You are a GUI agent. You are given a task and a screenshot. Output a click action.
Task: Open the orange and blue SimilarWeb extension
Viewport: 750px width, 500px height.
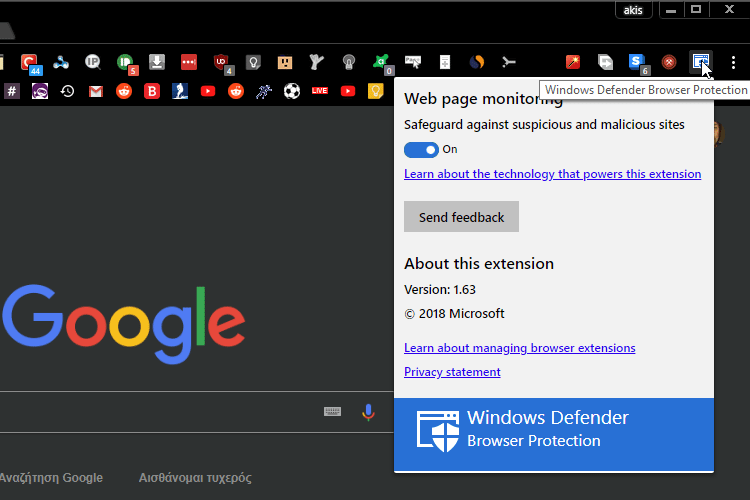(477, 62)
